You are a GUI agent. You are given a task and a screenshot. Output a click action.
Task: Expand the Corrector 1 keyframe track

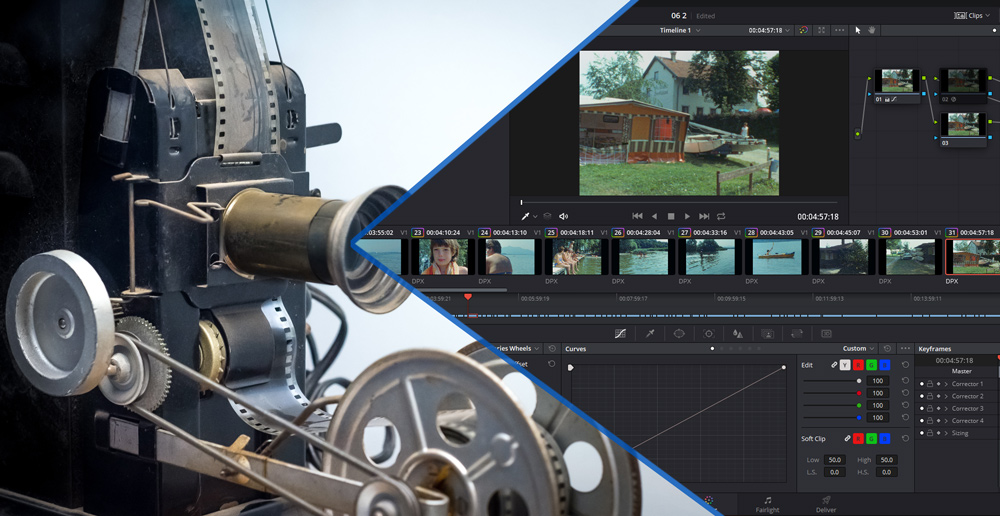pyautogui.click(x=946, y=384)
